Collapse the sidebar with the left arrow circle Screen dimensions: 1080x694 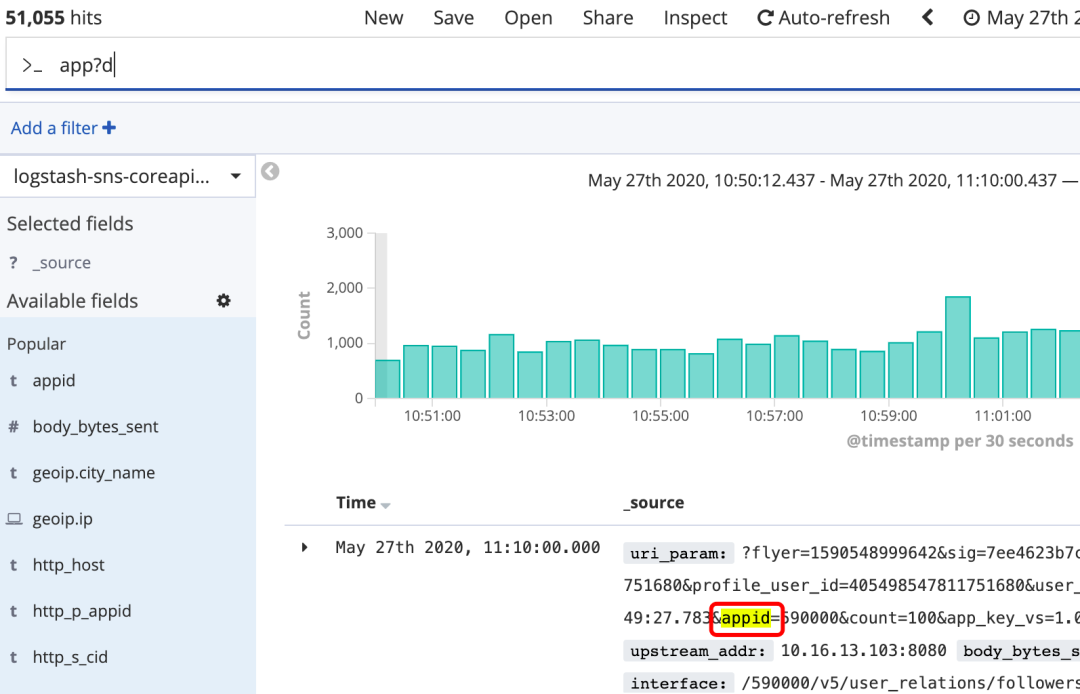[x=270, y=172]
